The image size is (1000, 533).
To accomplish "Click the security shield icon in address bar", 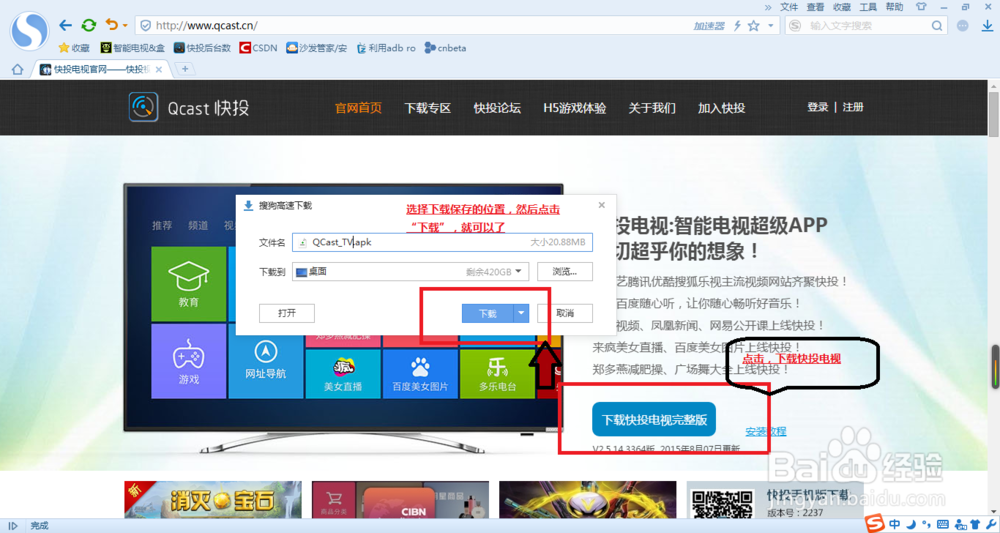I will click(145, 26).
